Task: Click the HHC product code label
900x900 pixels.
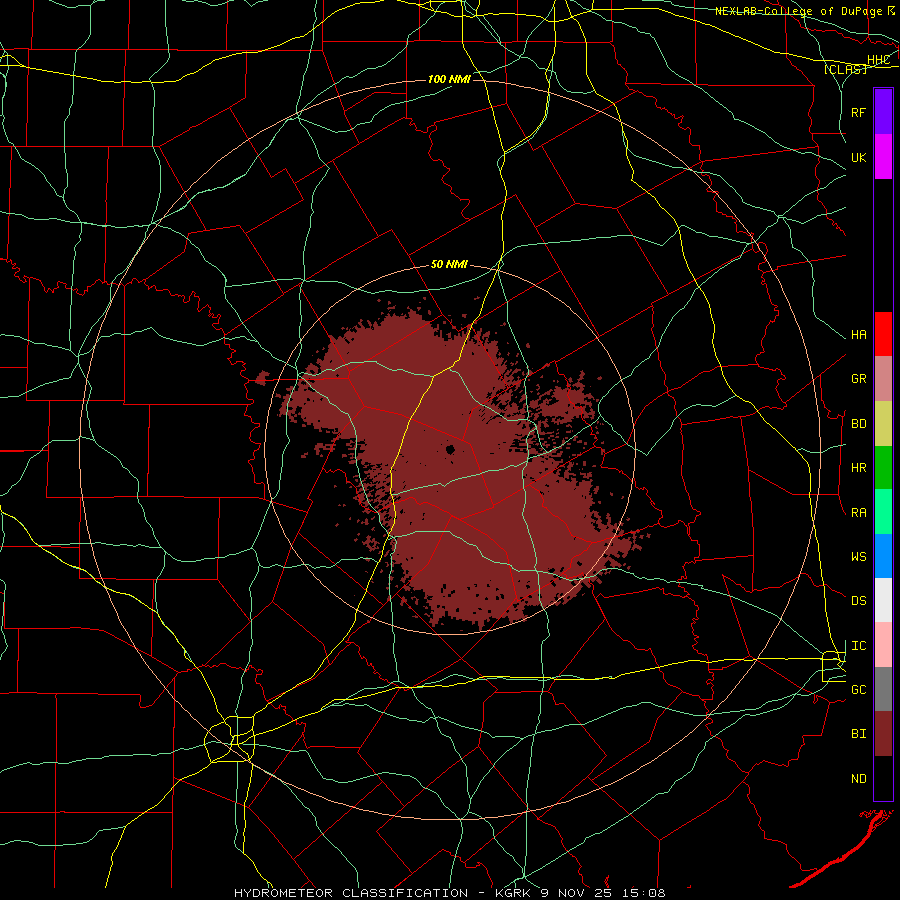Action: click(x=878, y=60)
